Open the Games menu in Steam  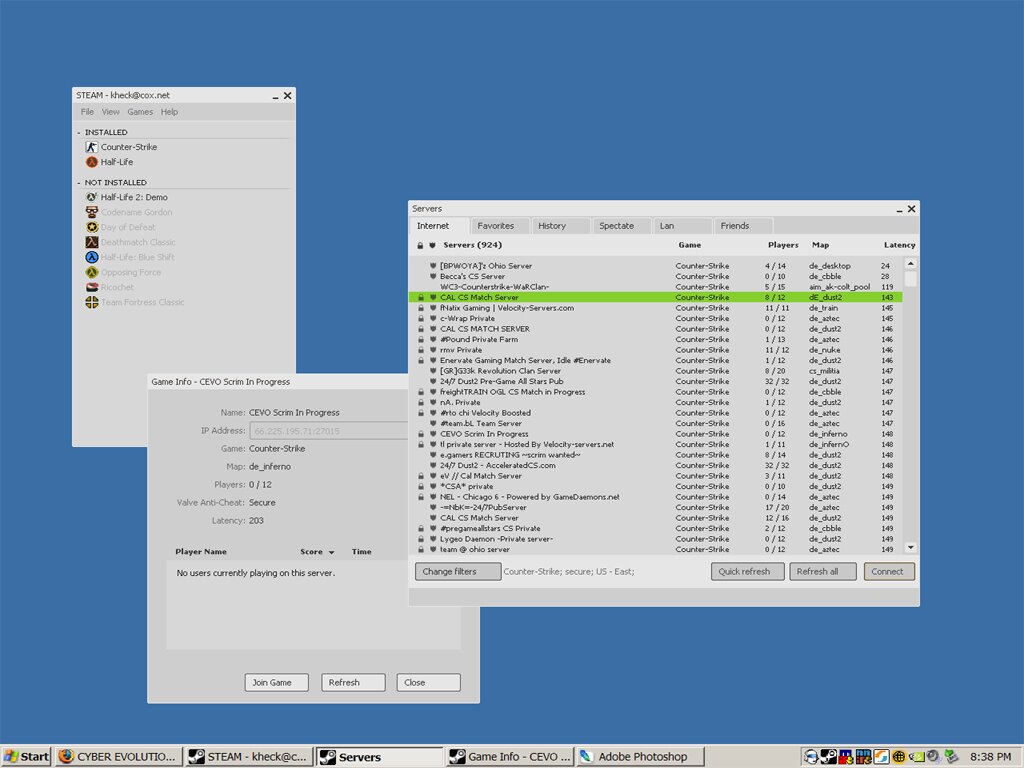coord(140,112)
